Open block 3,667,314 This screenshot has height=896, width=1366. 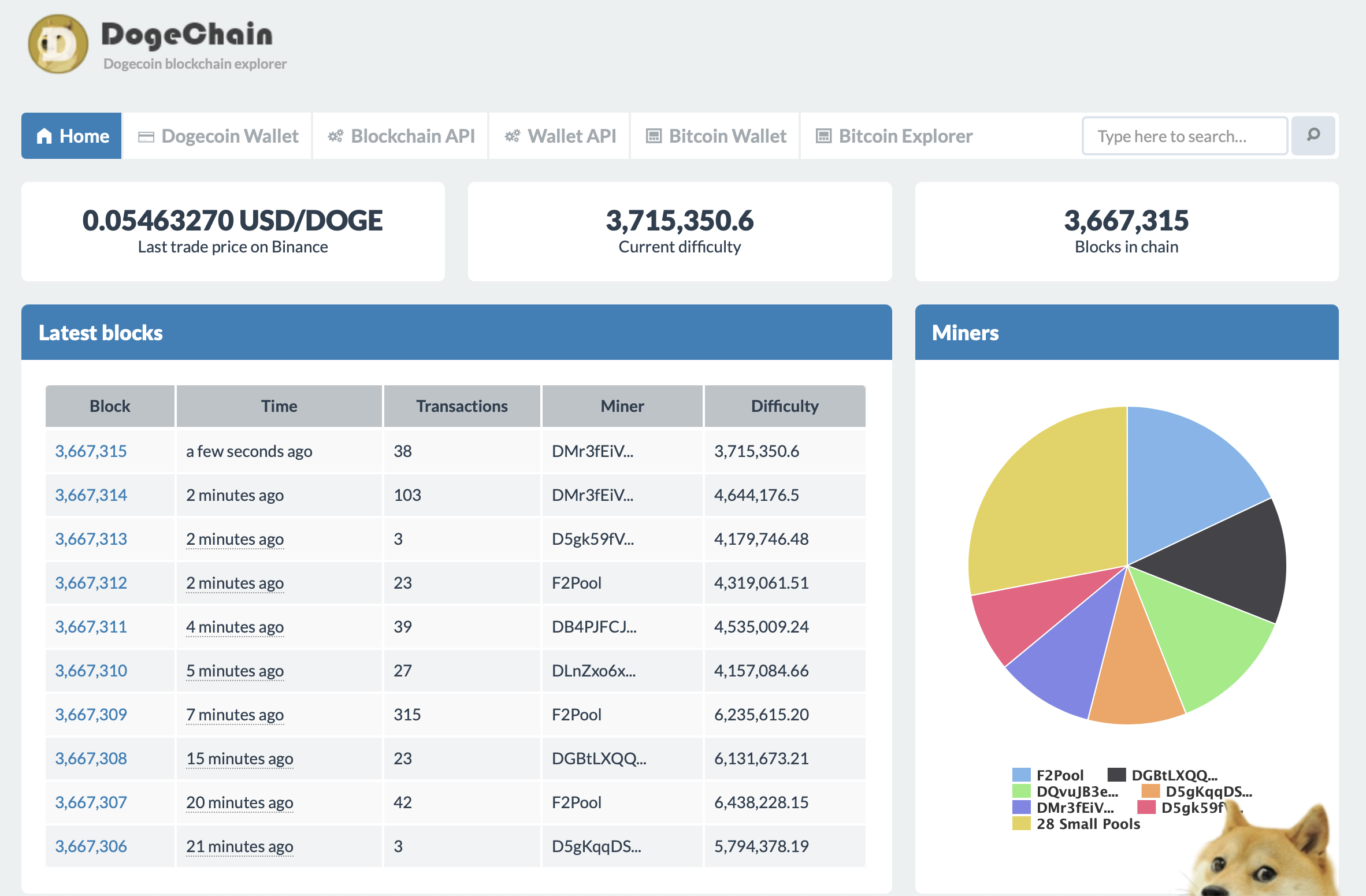click(91, 495)
